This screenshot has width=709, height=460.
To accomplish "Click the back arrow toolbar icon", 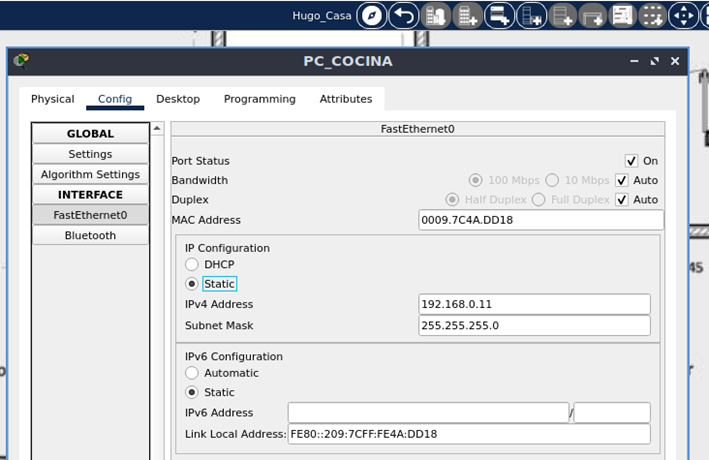I will pyautogui.click(x=403, y=15).
